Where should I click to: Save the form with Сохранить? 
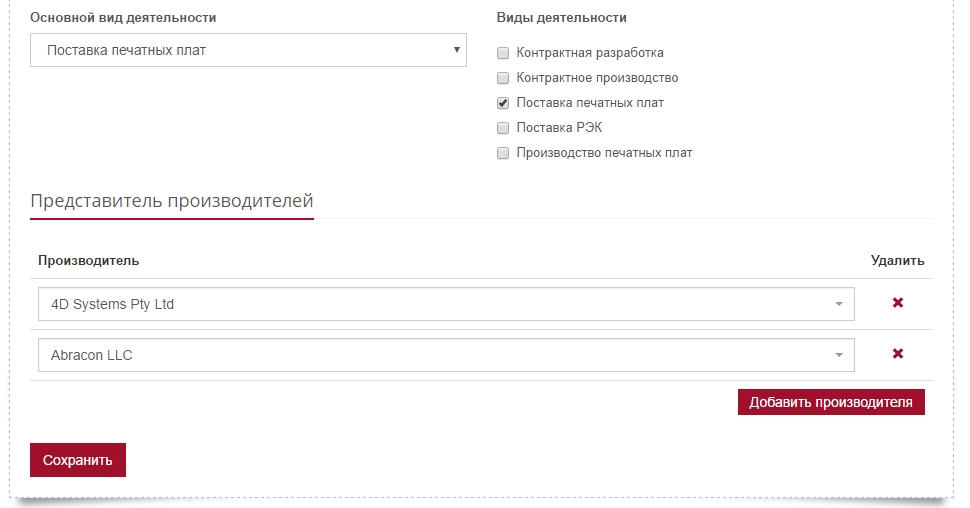[78, 460]
